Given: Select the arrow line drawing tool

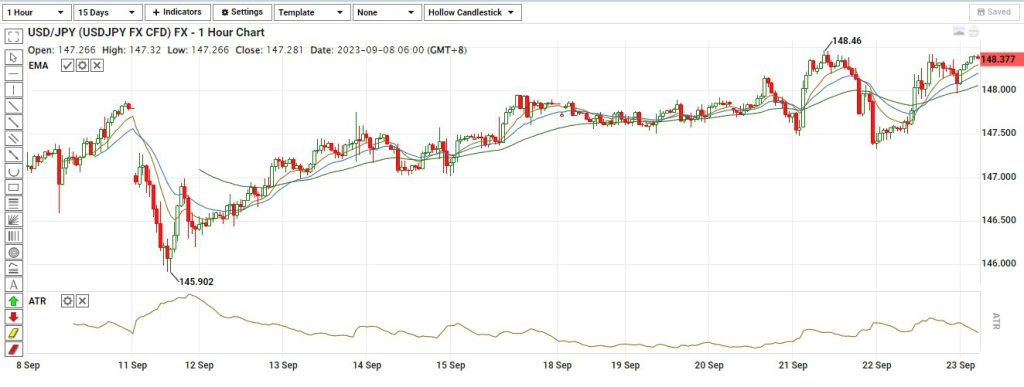Looking at the screenshot, I should [x=14, y=155].
